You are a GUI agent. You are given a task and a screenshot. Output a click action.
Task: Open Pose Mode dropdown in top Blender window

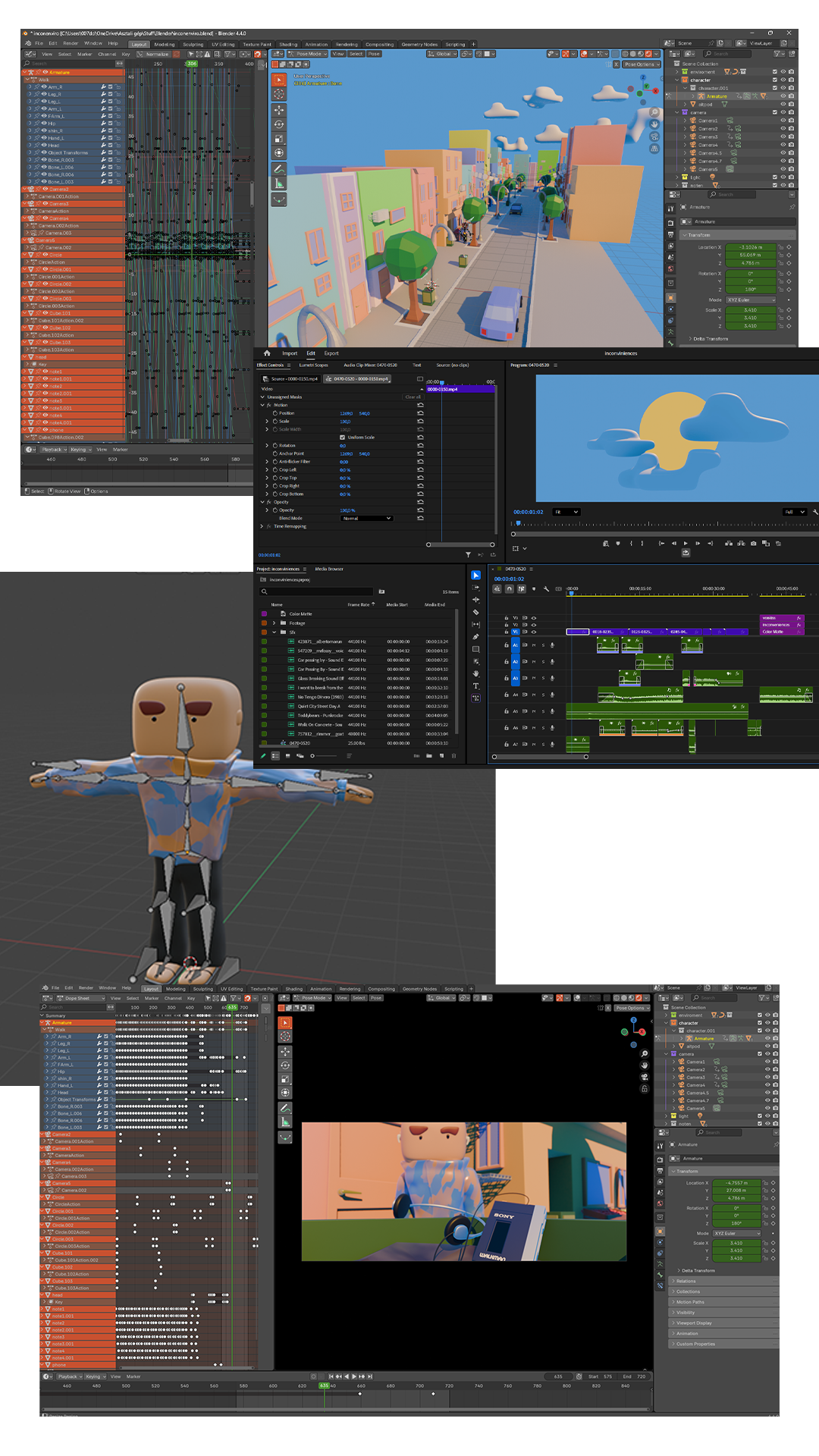[308, 54]
